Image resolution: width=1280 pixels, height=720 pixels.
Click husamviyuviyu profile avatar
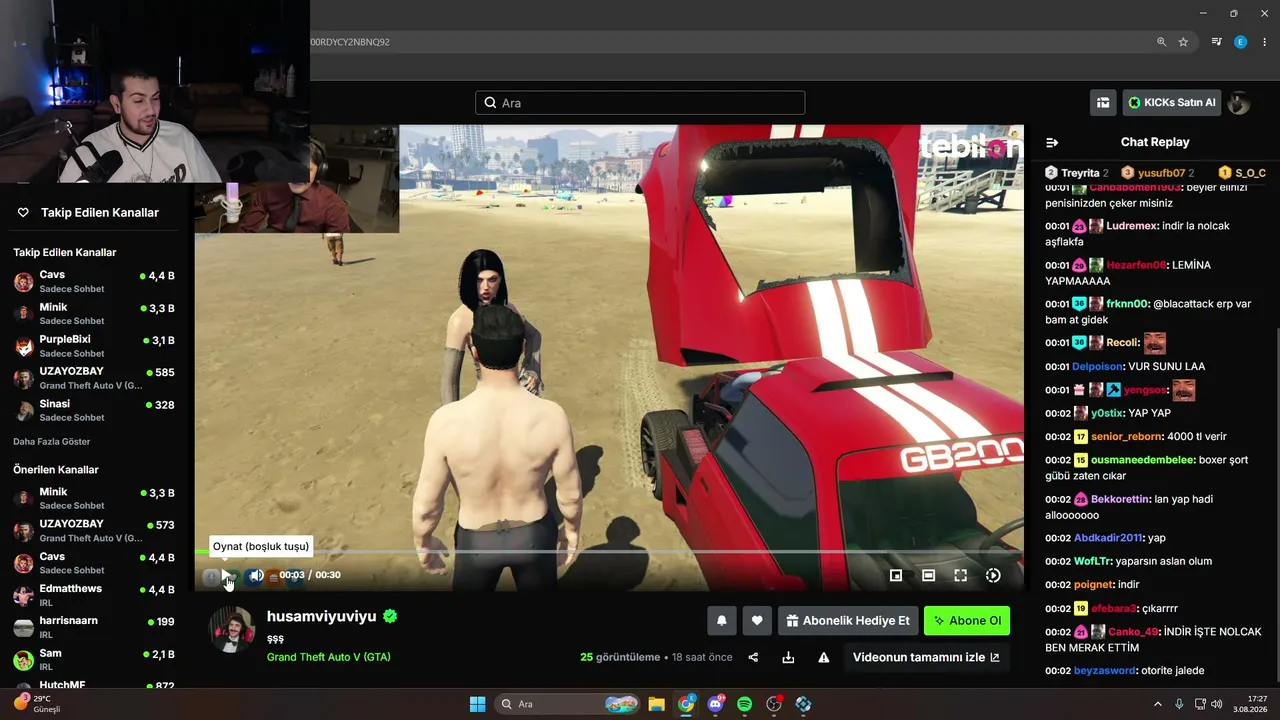(231, 630)
